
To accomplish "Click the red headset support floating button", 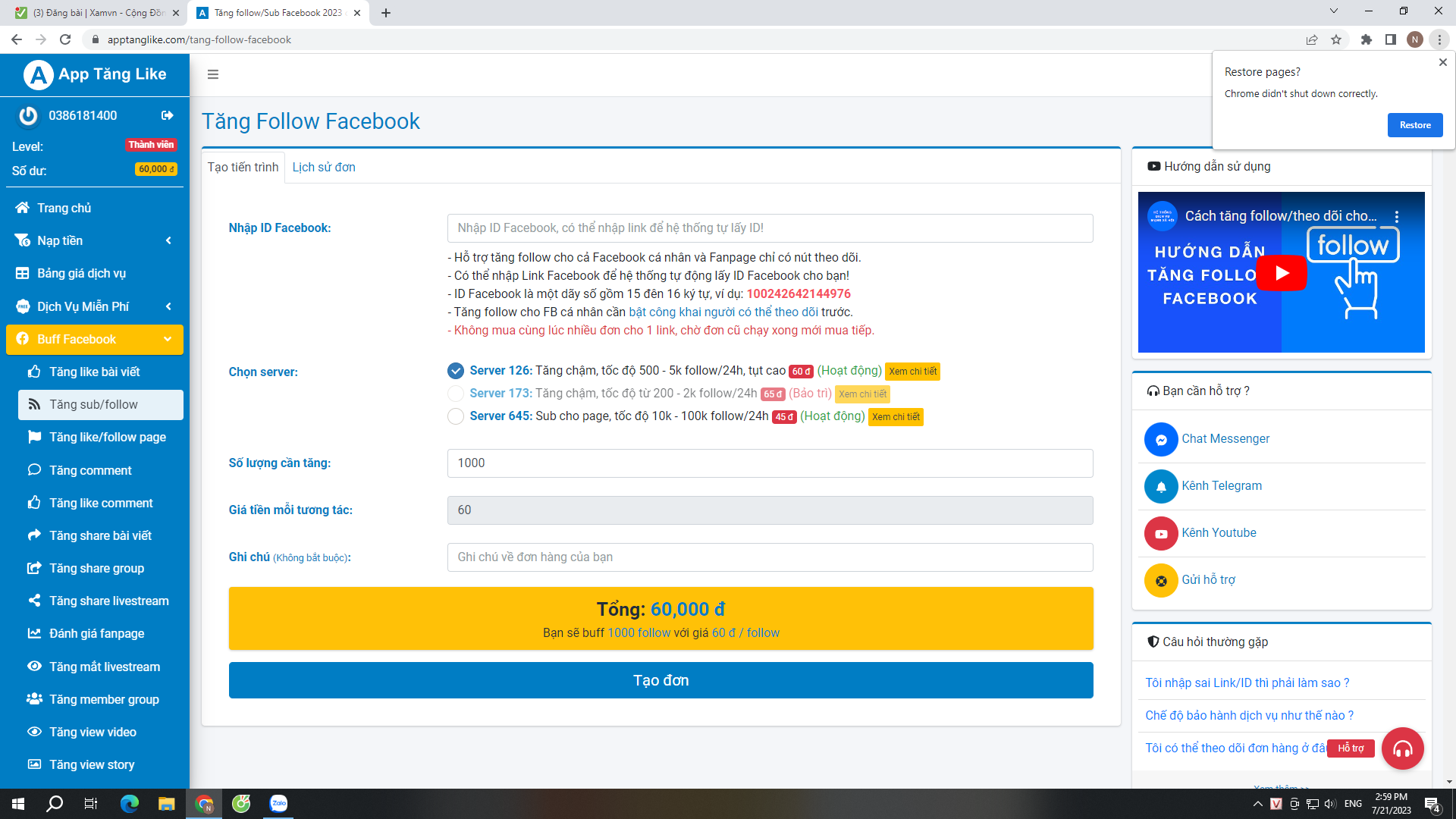I will point(1402,748).
